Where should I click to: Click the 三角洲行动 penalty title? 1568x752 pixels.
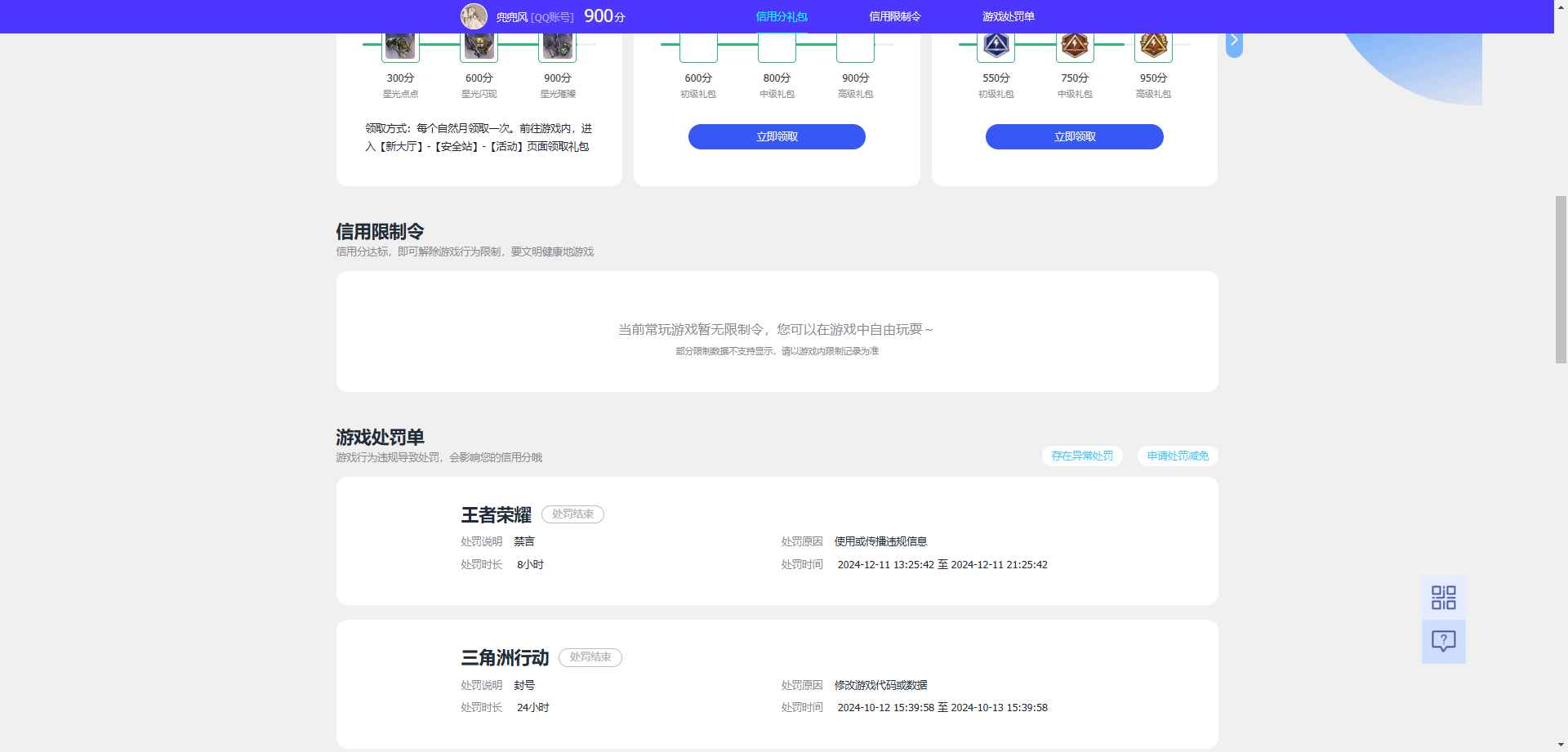[505, 658]
